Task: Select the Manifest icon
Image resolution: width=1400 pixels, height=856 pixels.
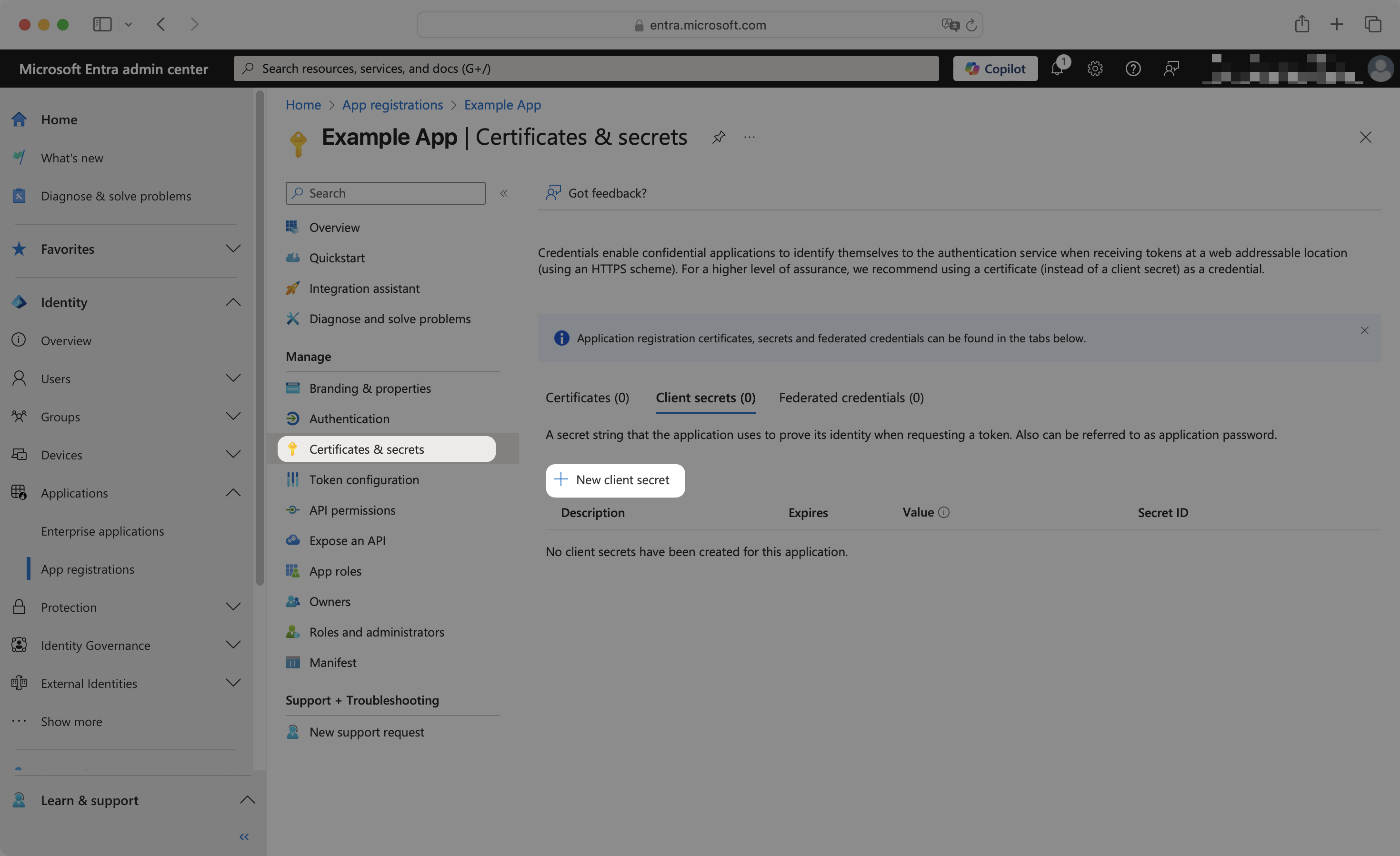Action: point(292,662)
